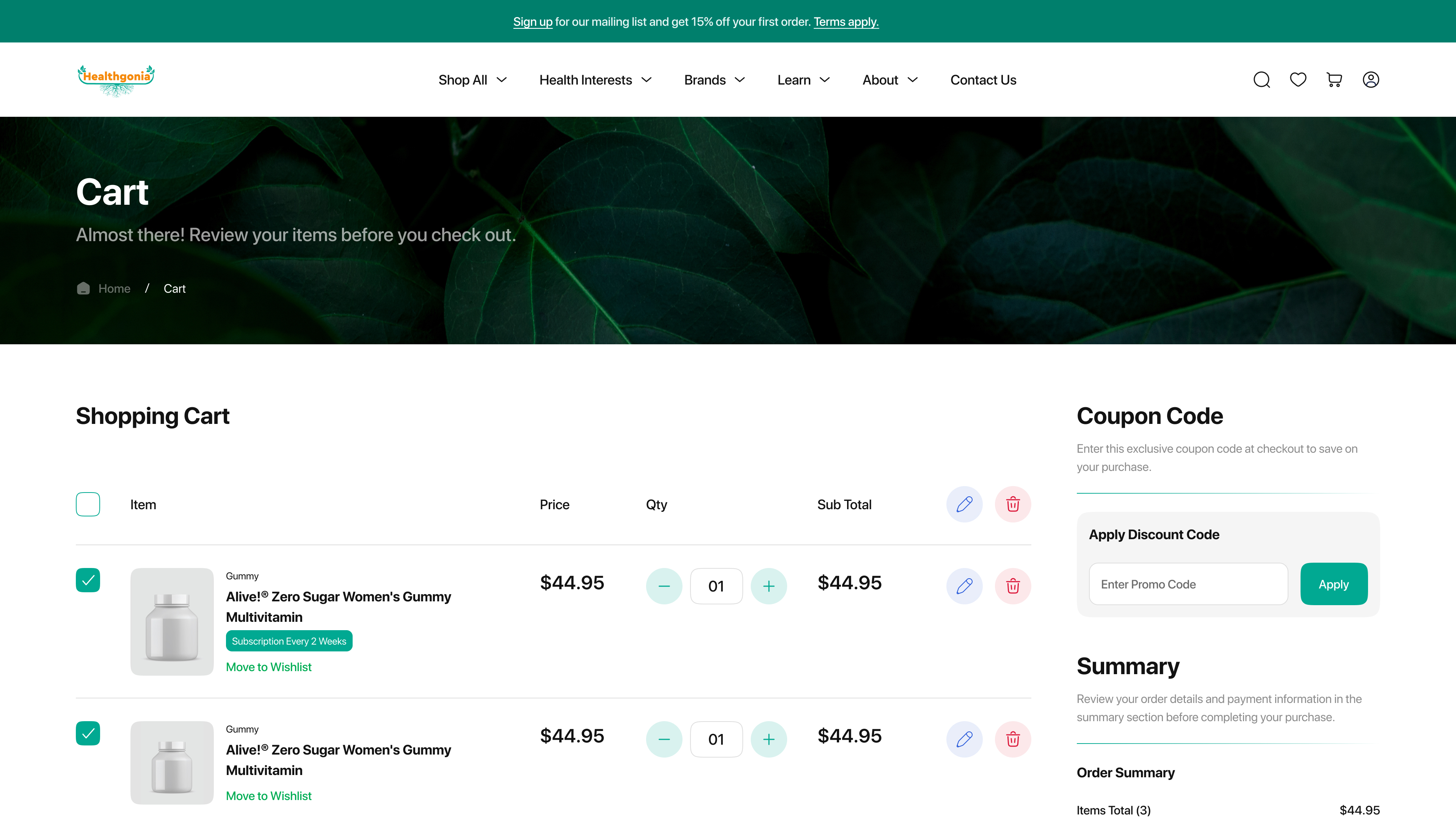This screenshot has width=1456, height=819.
Task: Click the Apply promo code button
Action: coord(1334,584)
